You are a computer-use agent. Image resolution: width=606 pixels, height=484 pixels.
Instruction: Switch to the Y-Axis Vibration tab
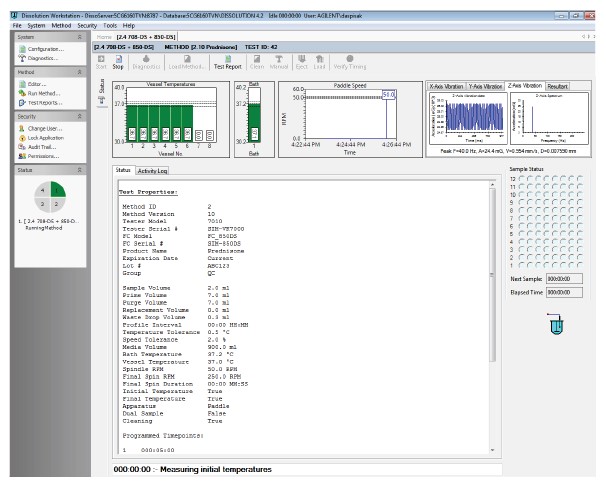[485, 87]
